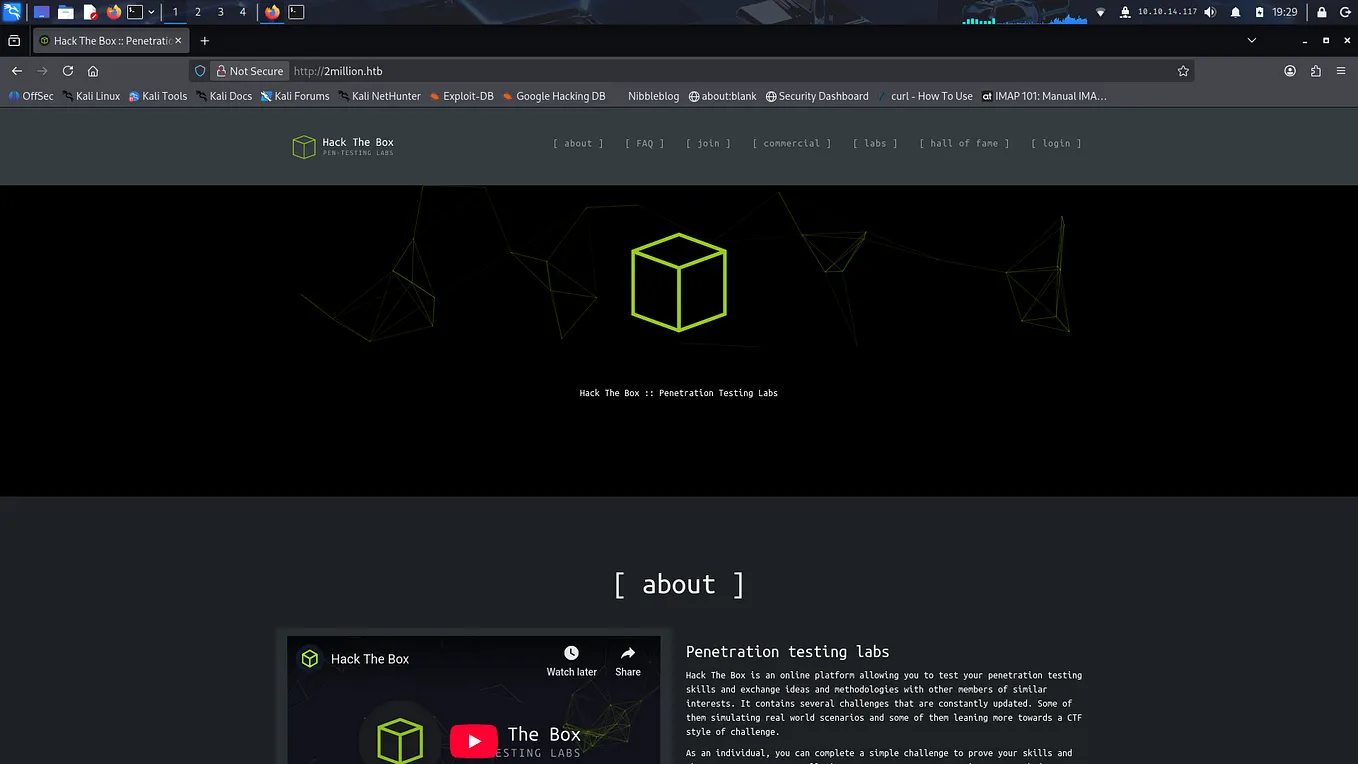Switch to workspace 3 in the panel
The image size is (1358, 764).
click(x=221, y=12)
